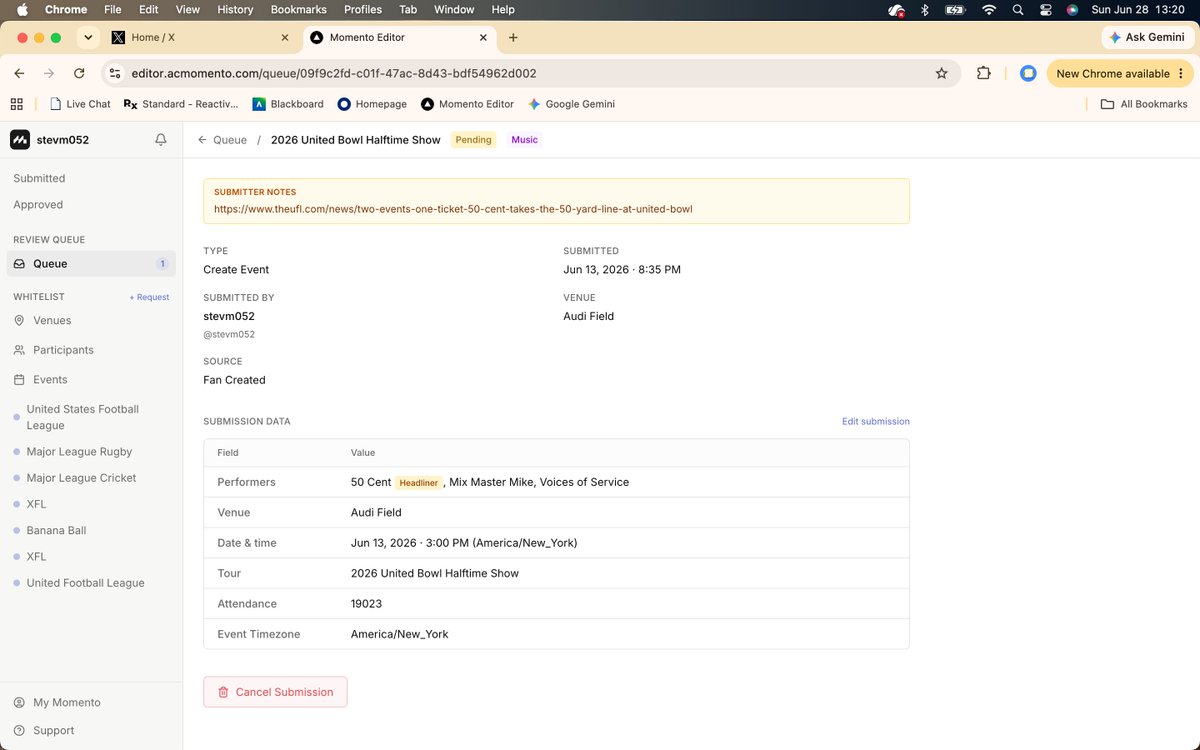Open Banana Ball in sidebar
The image size is (1200, 750).
(56, 530)
